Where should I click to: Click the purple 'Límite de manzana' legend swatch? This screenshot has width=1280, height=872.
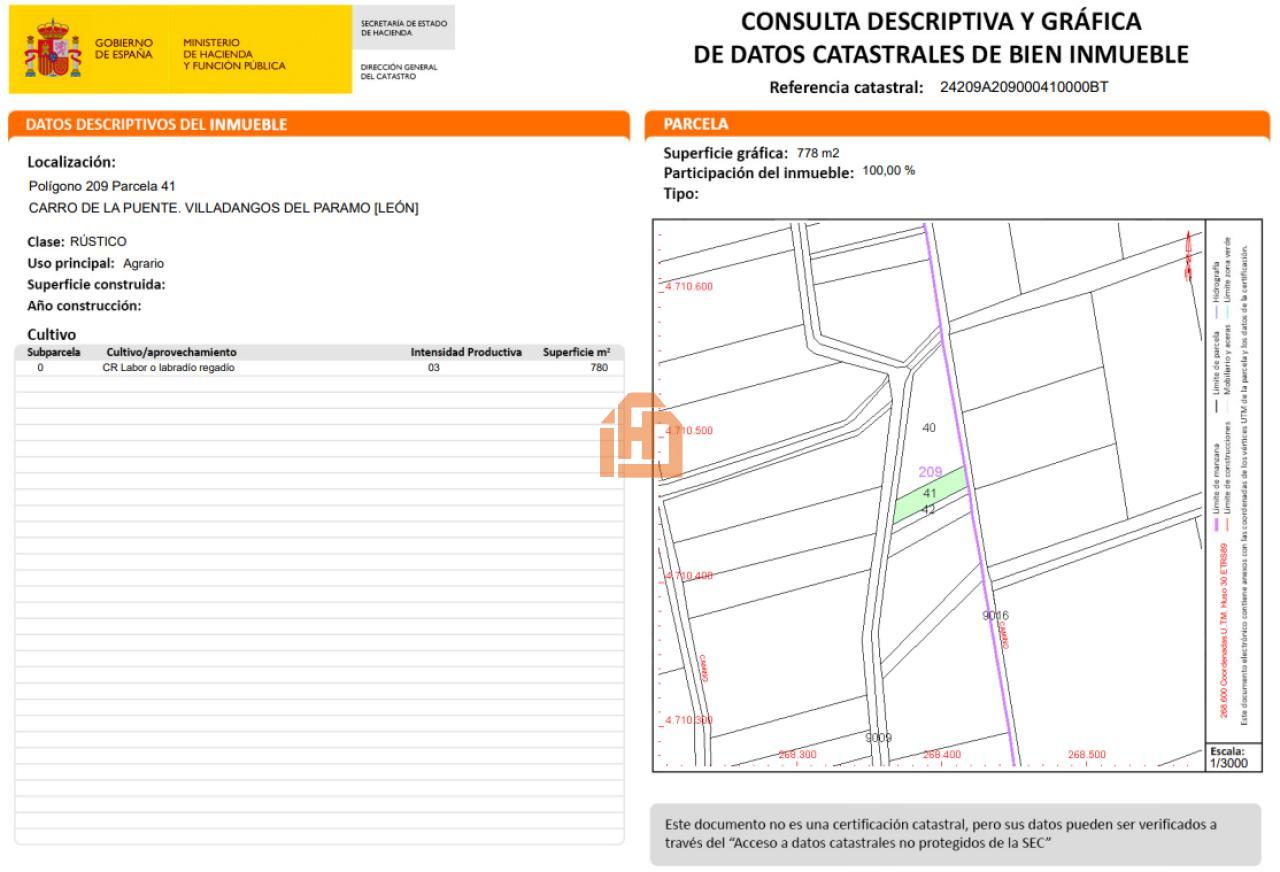[x=1217, y=525]
